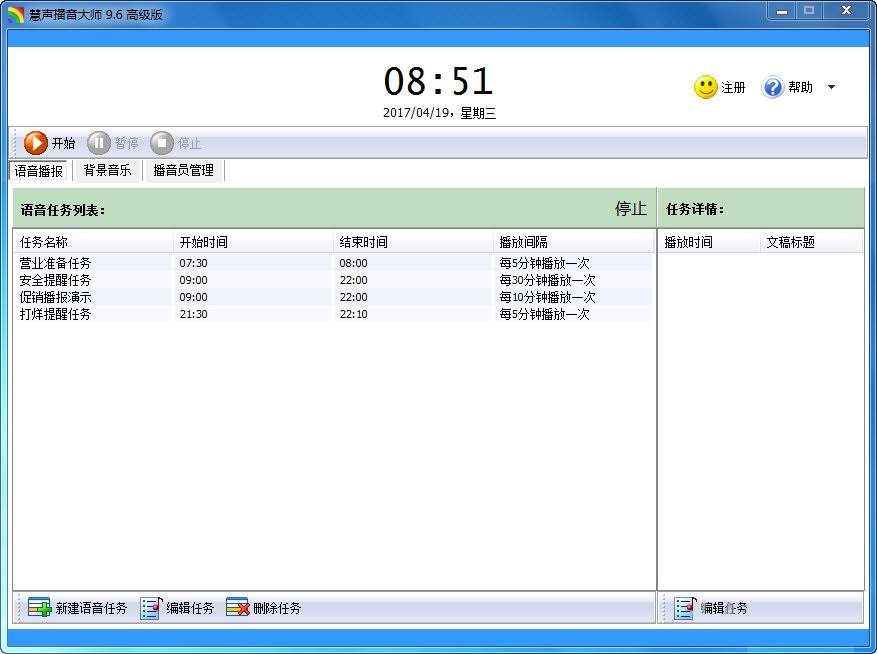
Task: Click the 文稿标题 column header
Action: coord(811,242)
